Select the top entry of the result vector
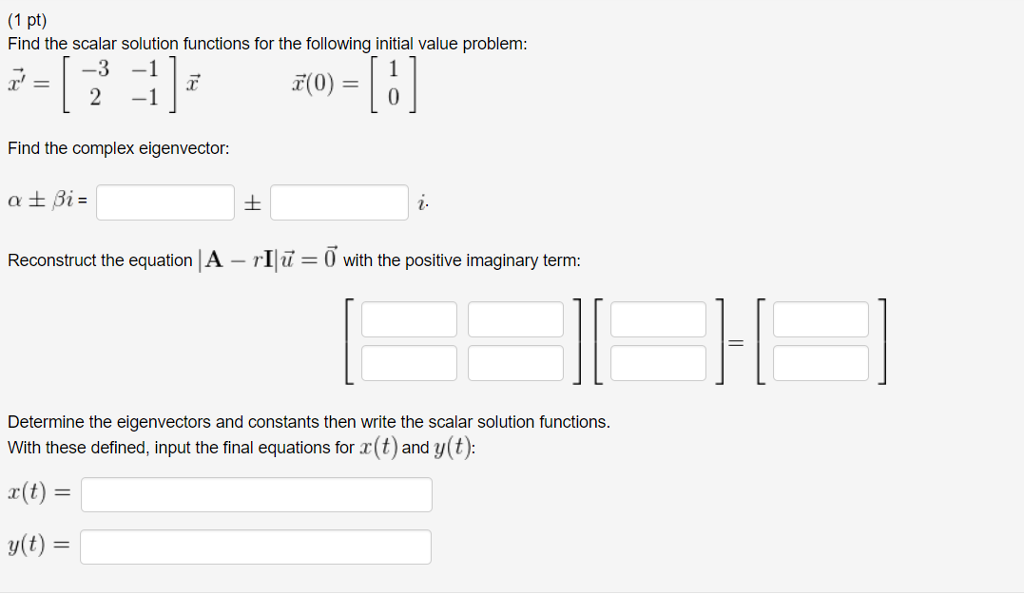This screenshot has width=1024, height=595. (x=820, y=318)
